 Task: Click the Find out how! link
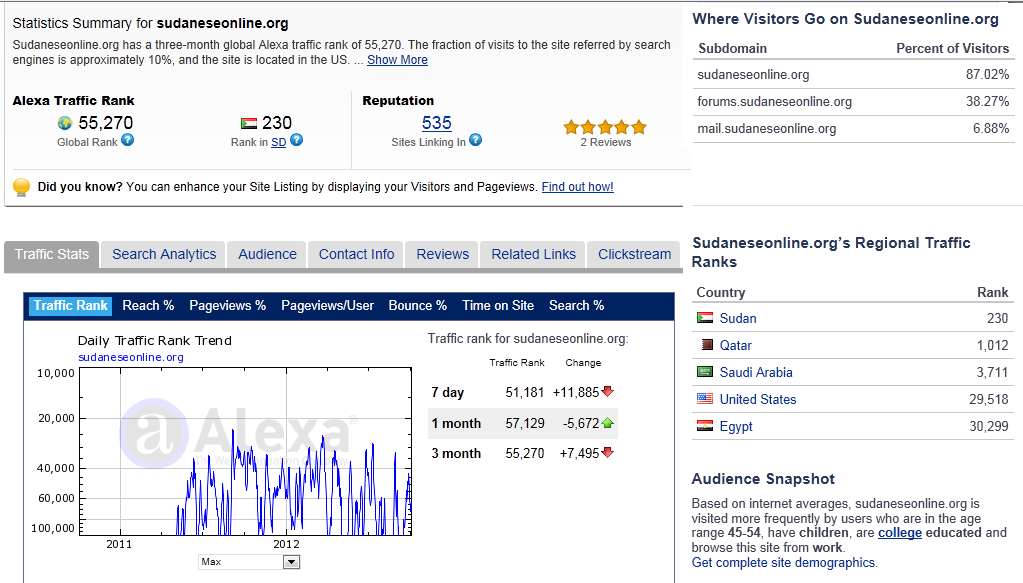pyautogui.click(x=577, y=187)
